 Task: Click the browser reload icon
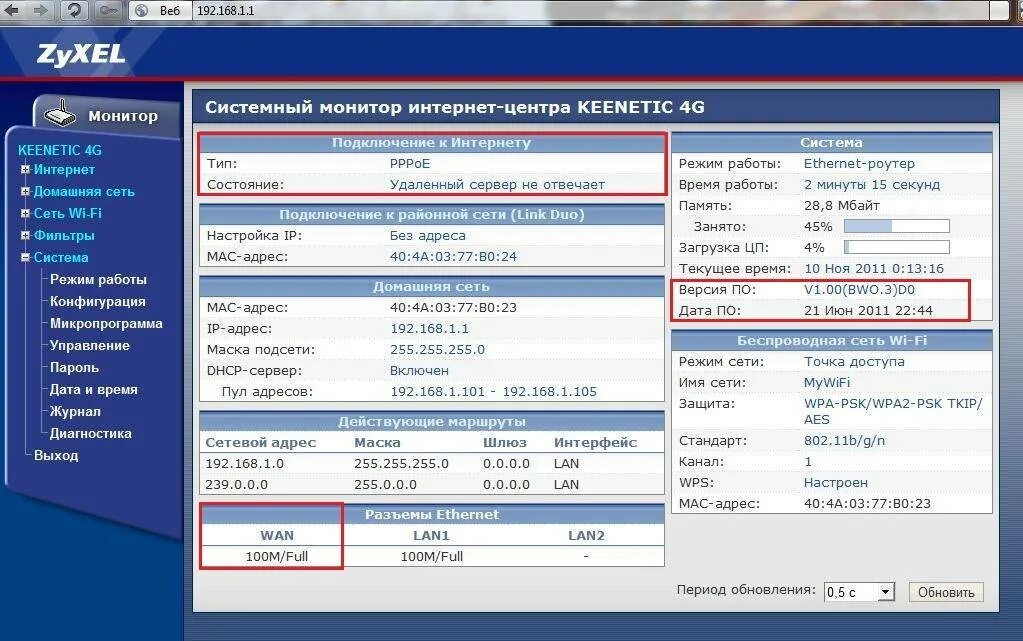pos(74,10)
